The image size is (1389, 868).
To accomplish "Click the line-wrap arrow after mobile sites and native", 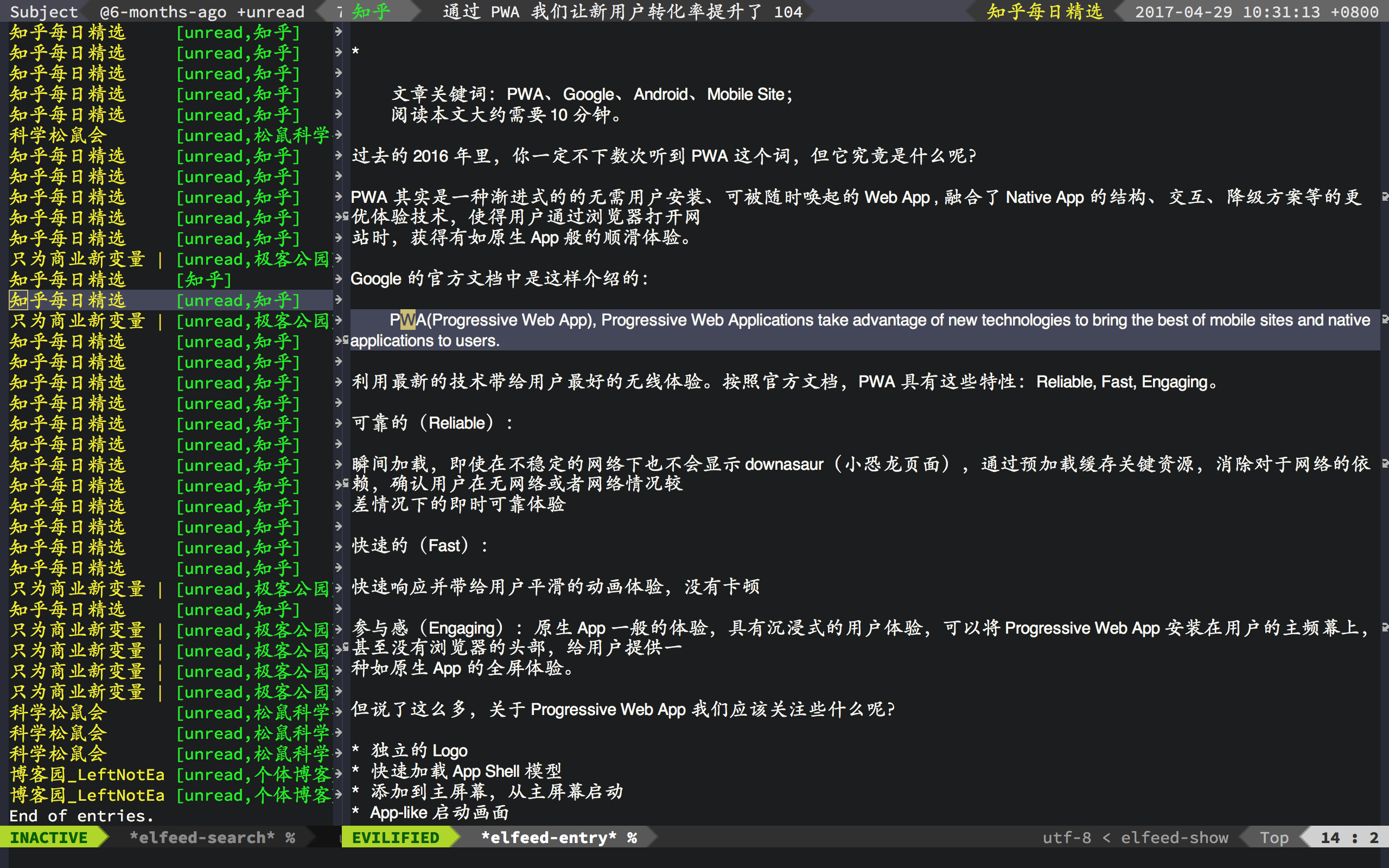I will pyautogui.click(x=1385, y=319).
